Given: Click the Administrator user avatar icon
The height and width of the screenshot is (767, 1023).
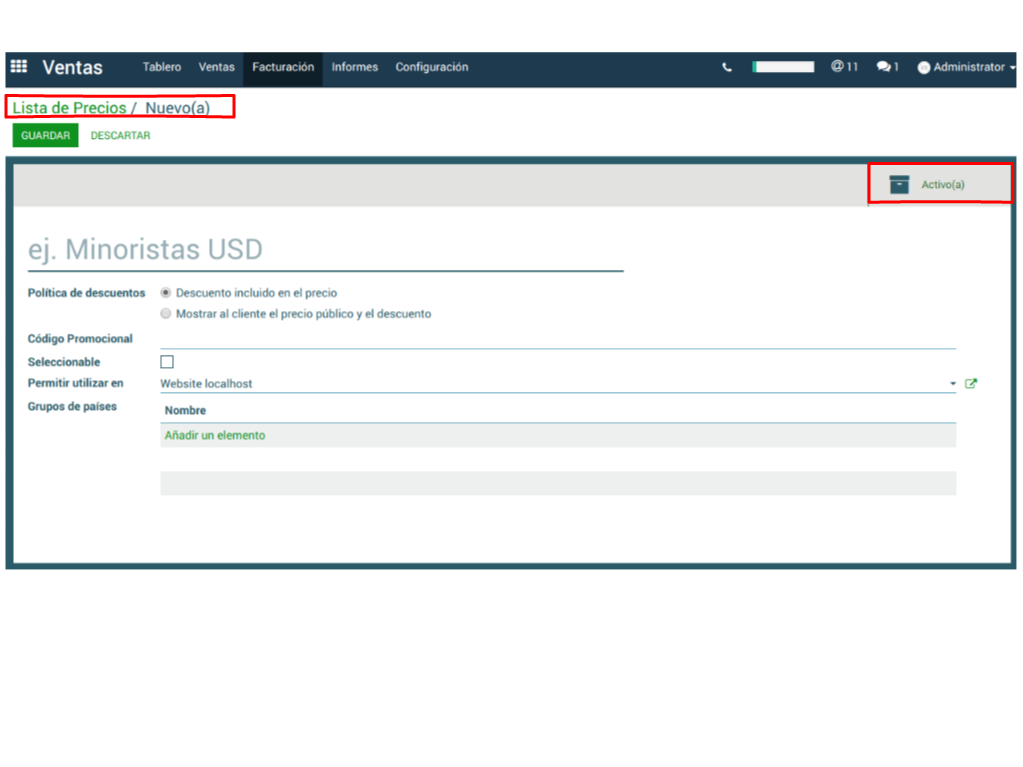Looking at the screenshot, I should pyautogui.click(x=924, y=68).
